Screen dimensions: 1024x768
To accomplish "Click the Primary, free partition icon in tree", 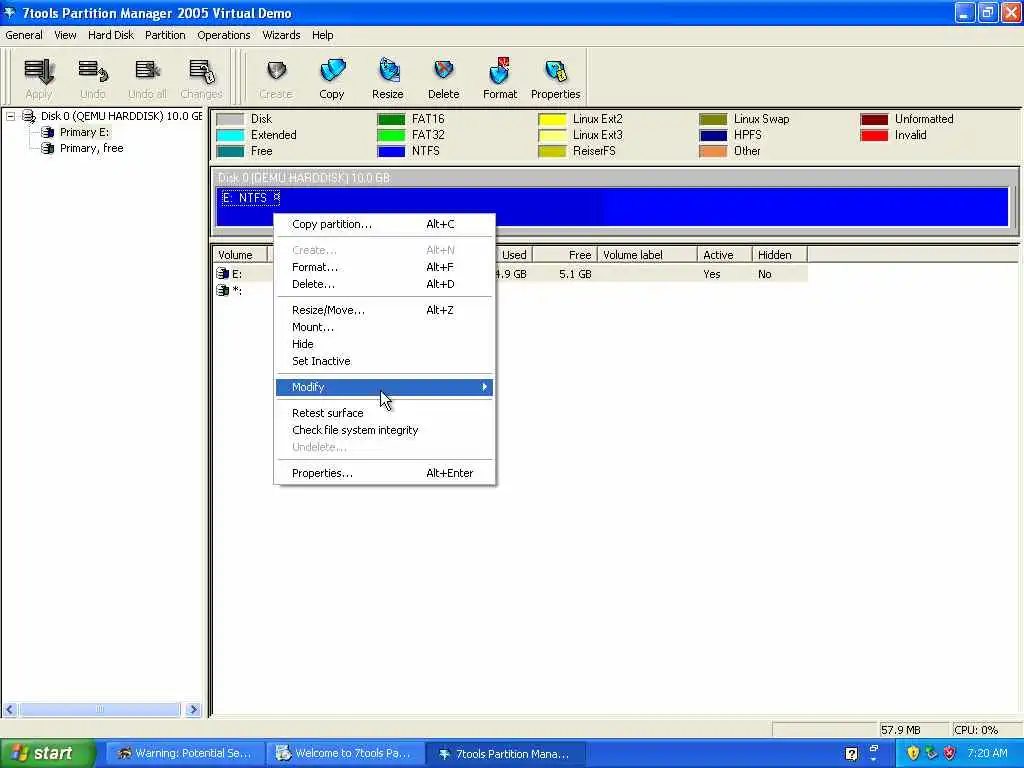I will coord(48,148).
